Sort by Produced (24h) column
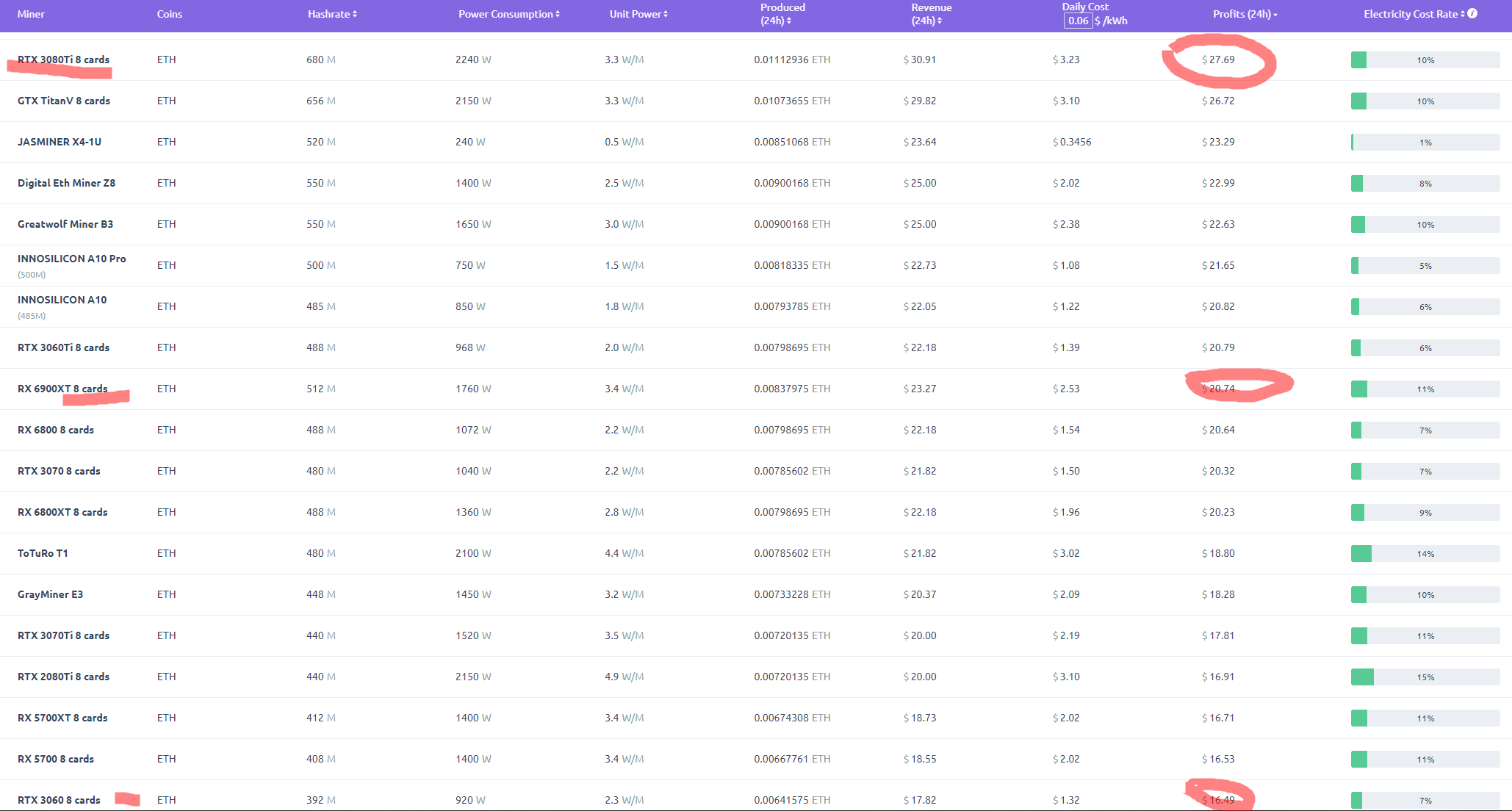 (x=782, y=14)
